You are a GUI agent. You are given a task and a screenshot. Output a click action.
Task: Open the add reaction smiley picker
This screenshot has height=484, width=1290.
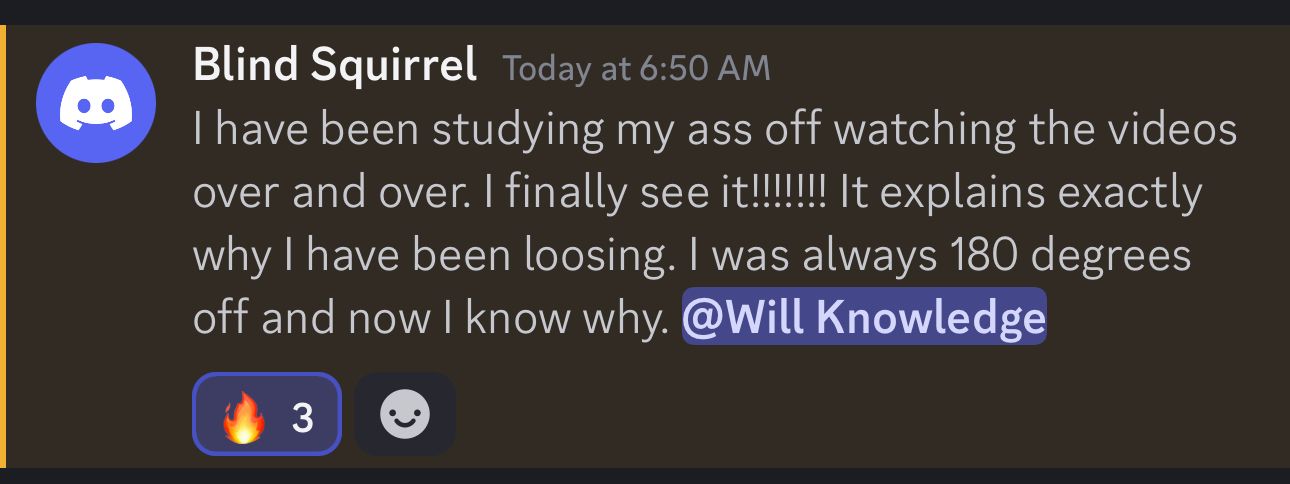405,414
